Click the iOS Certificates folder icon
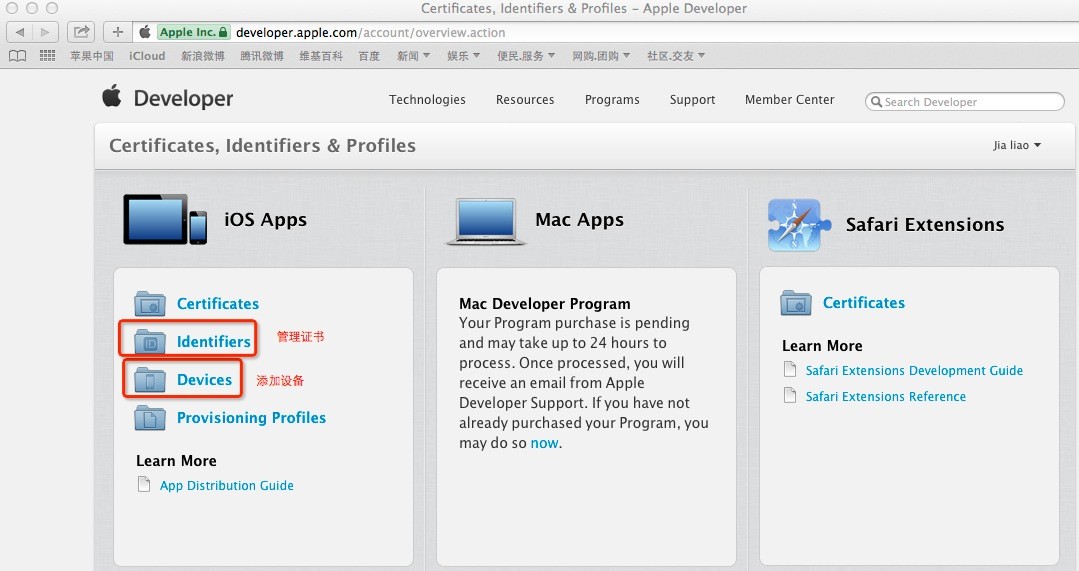 click(x=149, y=303)
